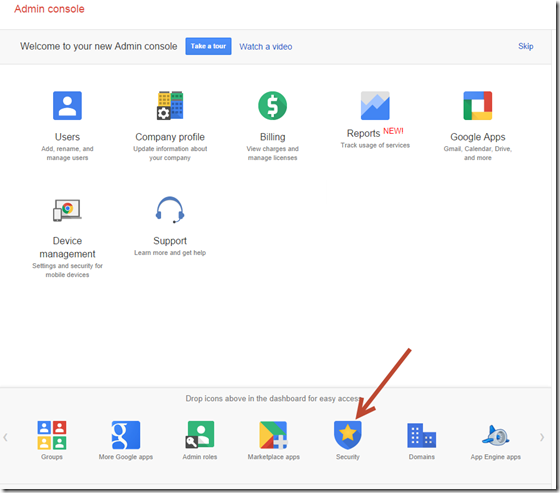Viewport: 560px width, 493px height.
Task: Click the Device management label
Action: coord(67,247)
